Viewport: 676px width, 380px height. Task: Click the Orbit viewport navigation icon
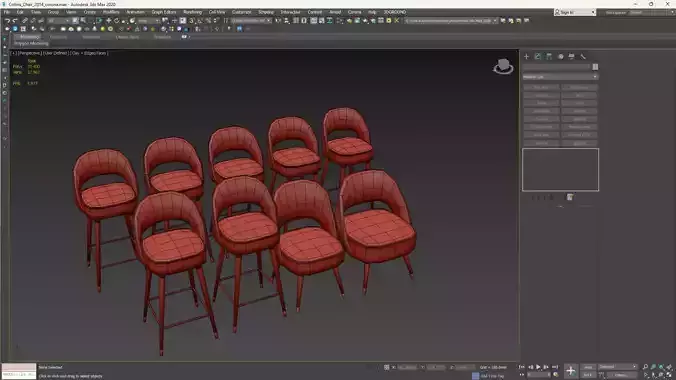click(x=661, y=375)
